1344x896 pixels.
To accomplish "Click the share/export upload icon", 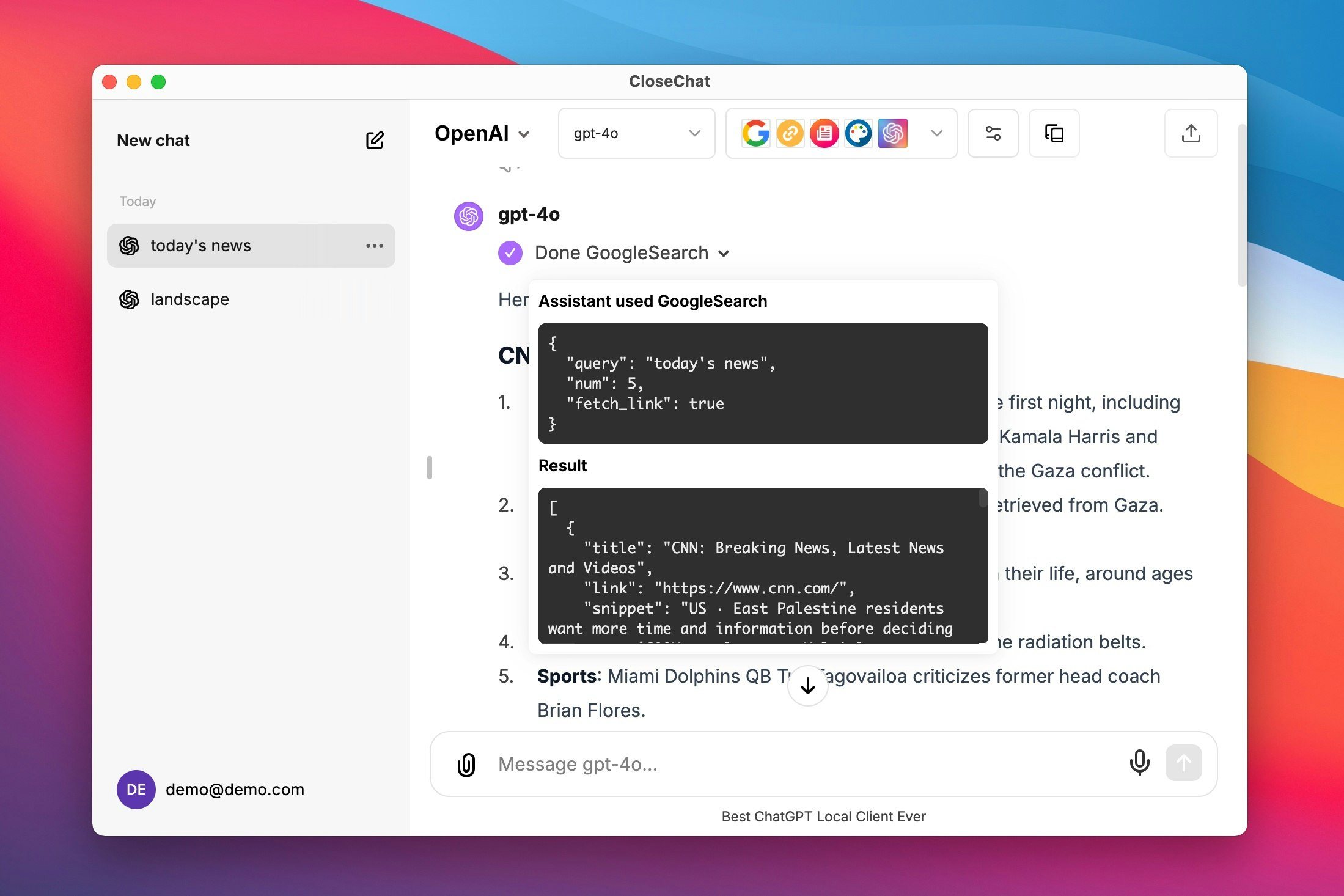I will tap(1191, 133).
